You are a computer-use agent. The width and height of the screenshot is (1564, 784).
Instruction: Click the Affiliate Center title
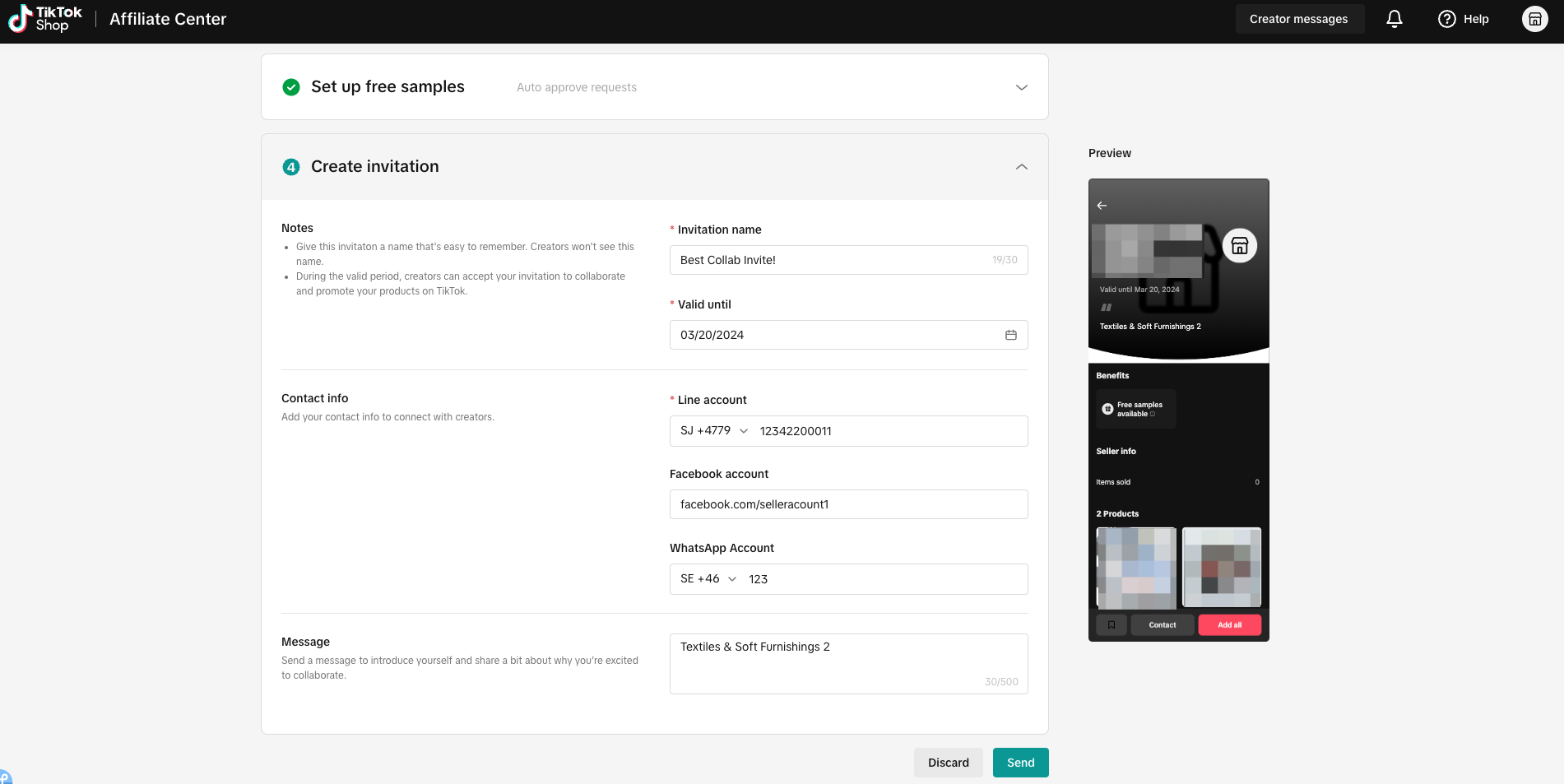[168, 19]
